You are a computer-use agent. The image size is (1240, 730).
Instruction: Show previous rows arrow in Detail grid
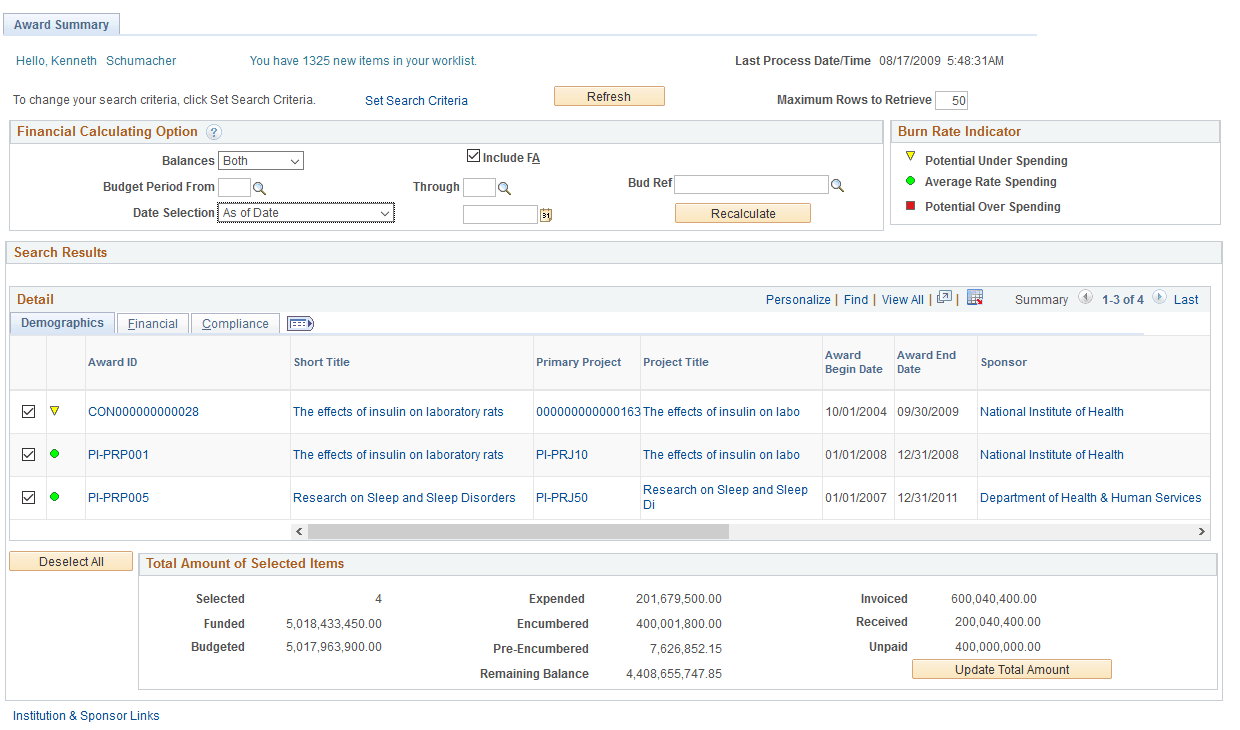[1085, 298]
